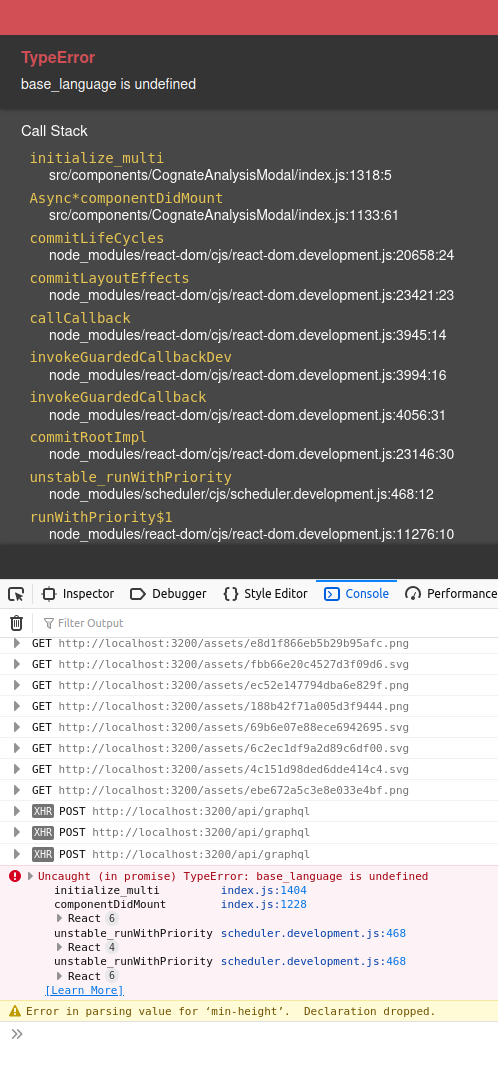The image size is (498, 1065).
Task: Open index.js:1404 source link
Action: [264, 890]
